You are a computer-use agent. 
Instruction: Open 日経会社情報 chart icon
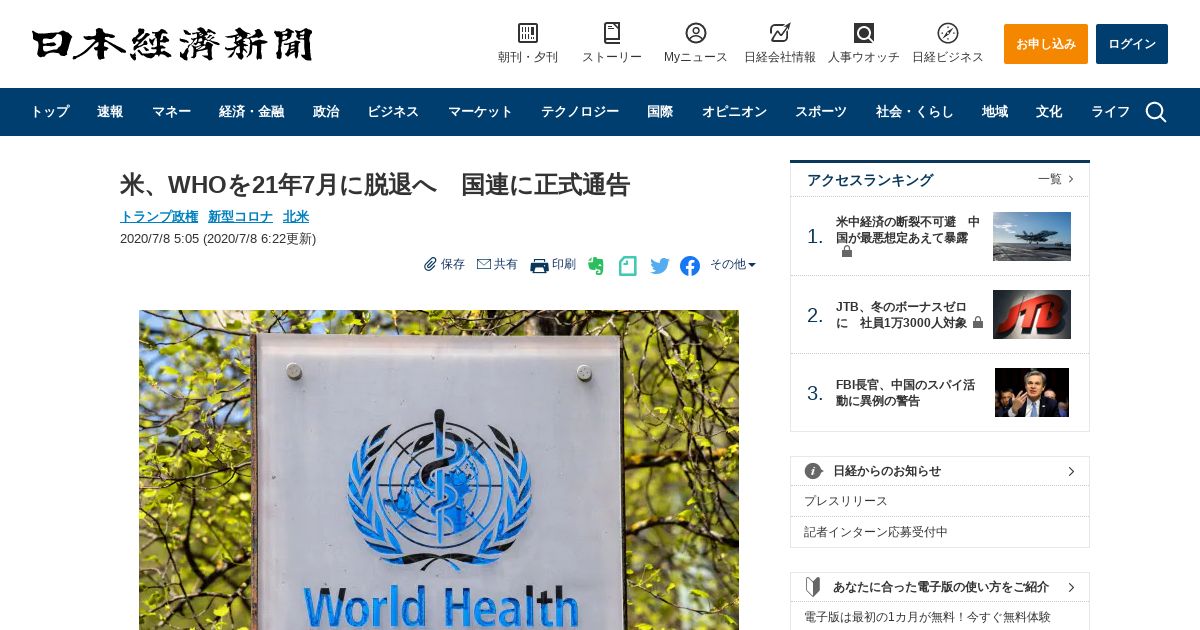pos(780,33)
